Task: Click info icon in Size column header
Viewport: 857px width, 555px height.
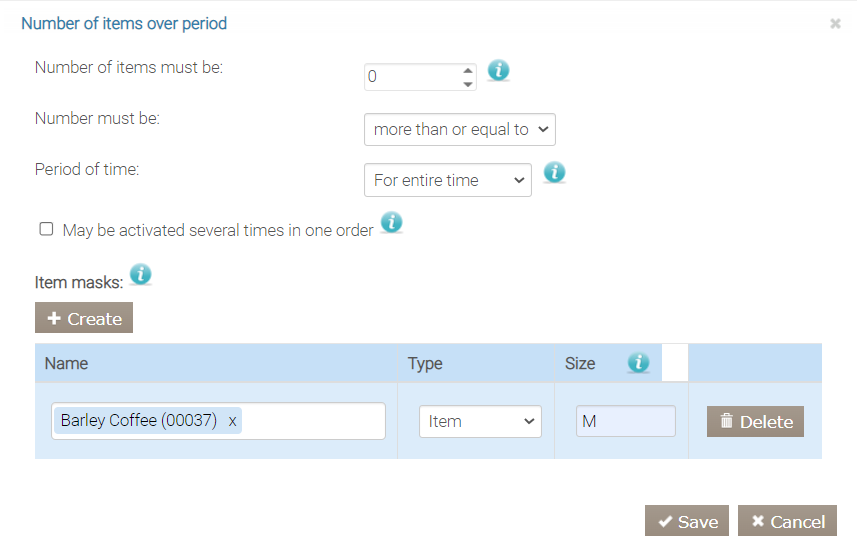Action: pyautogui.click(x=638, y=363)
